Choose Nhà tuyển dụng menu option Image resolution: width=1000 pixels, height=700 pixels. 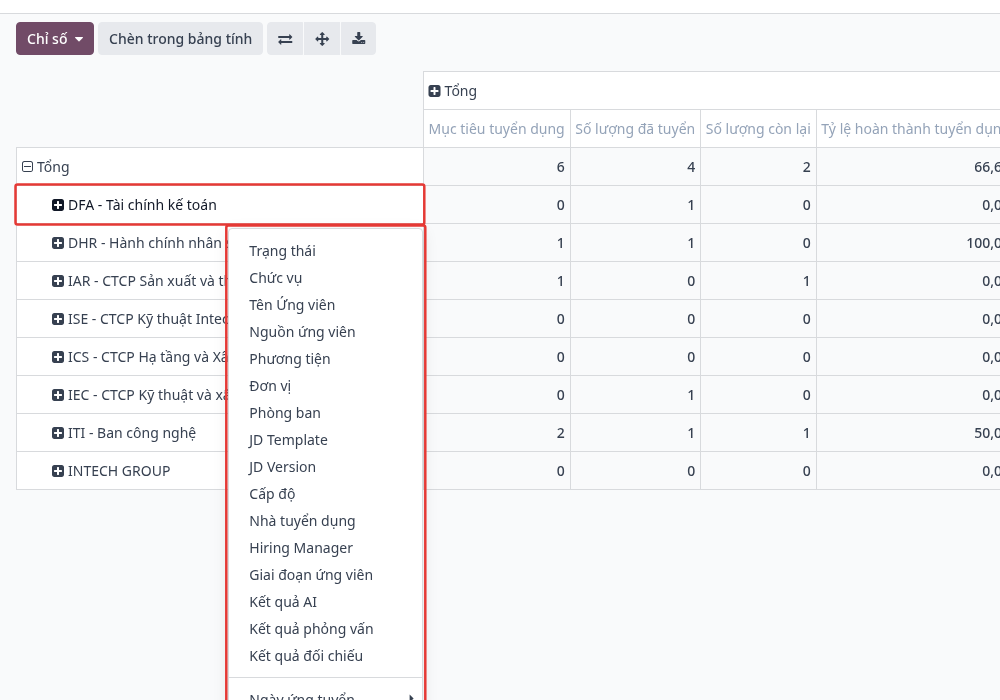pos(325,521)
